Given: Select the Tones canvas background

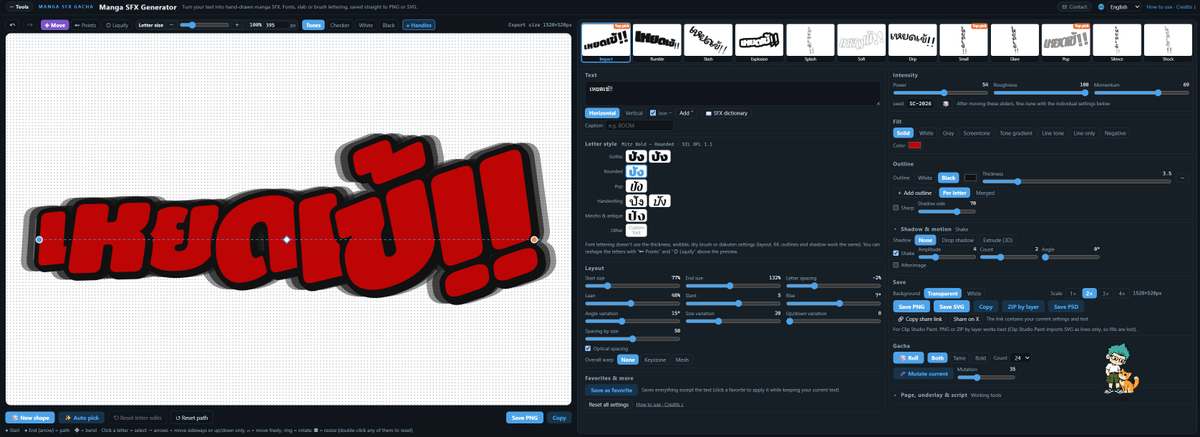Looking at the screenshot, I should [314, 24].
